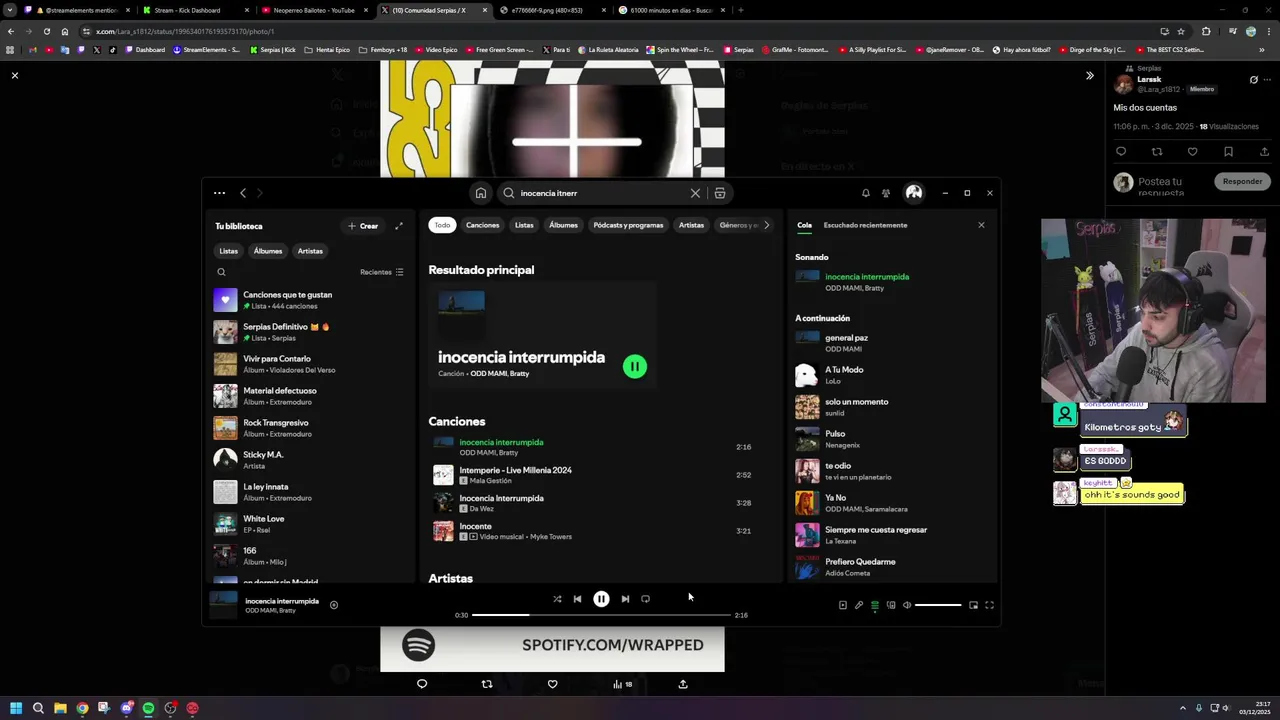The image size is (1280, 720).
Task: Open Vivir para Contarlo album
Action: pyautogui.click(x=310, y=364)
